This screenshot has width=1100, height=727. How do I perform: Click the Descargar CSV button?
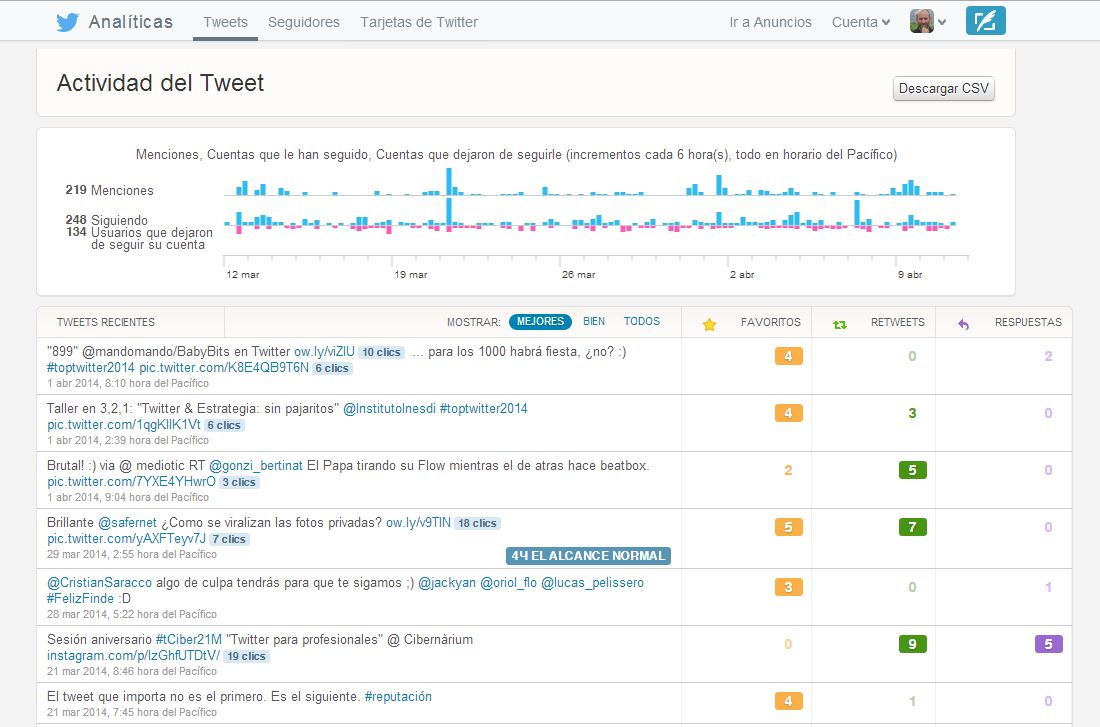[943, 89]
